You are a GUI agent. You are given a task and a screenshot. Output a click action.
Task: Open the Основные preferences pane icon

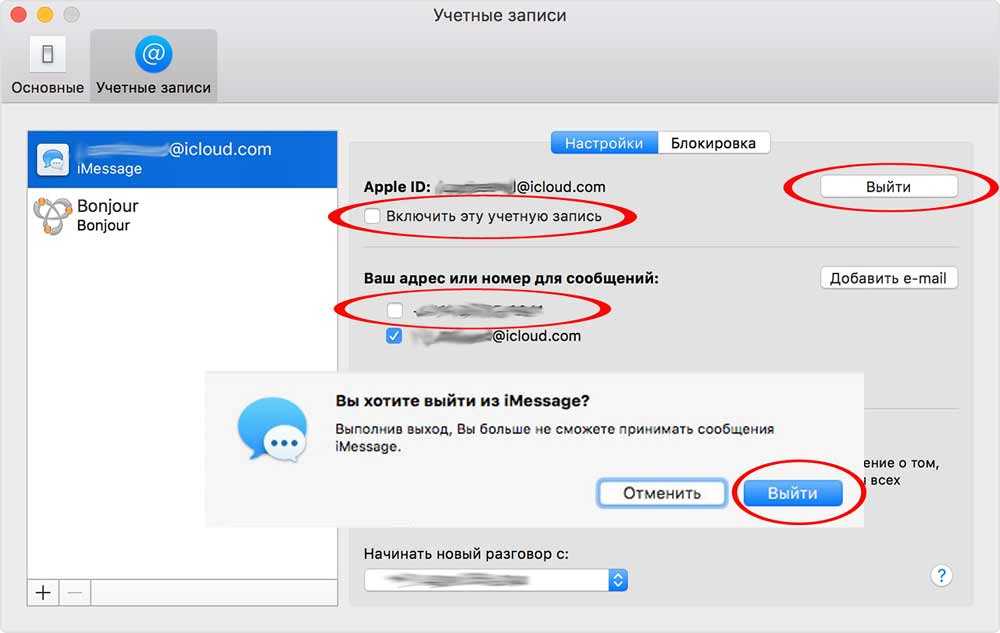coord(47,55)
